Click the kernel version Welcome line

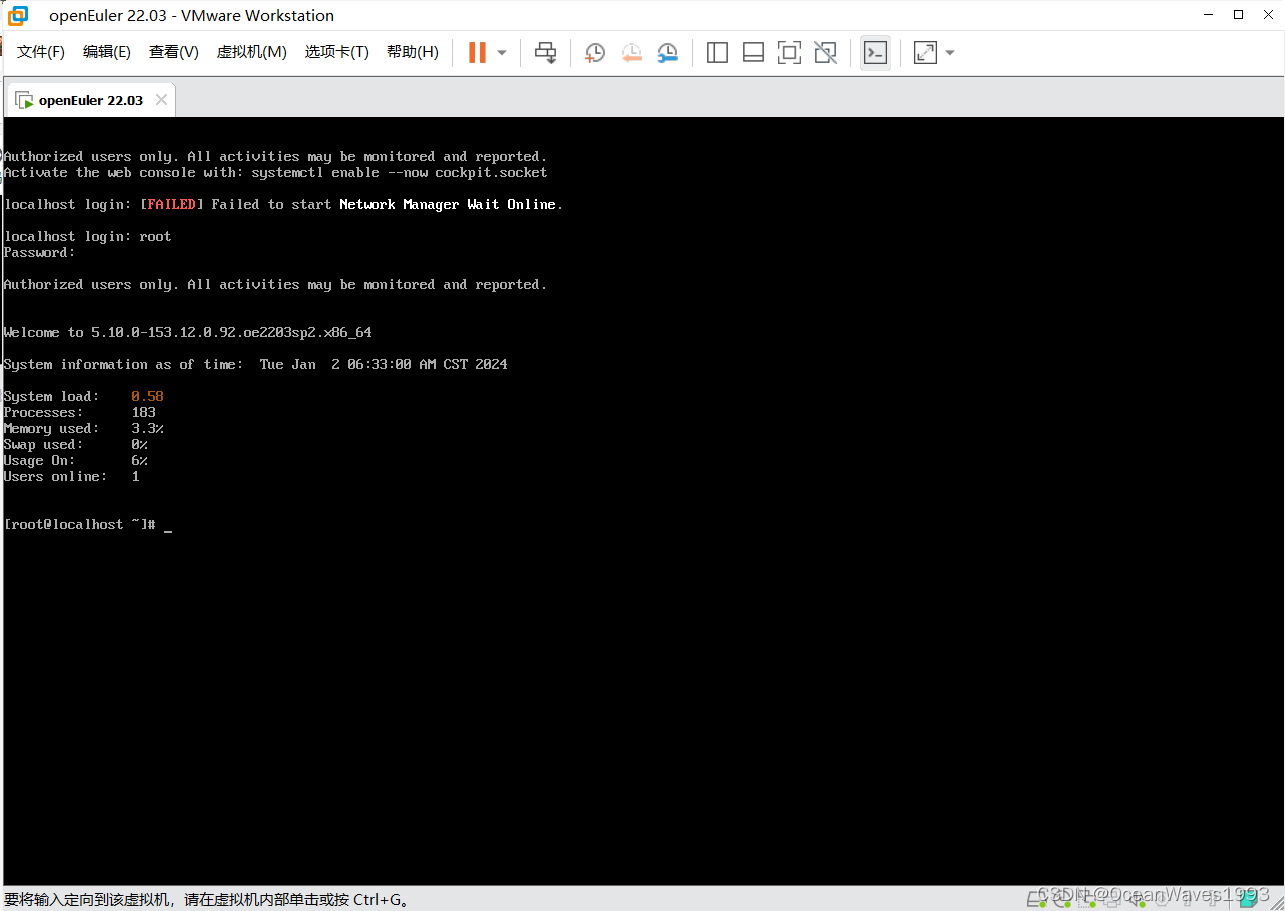(x=188, y=332)
